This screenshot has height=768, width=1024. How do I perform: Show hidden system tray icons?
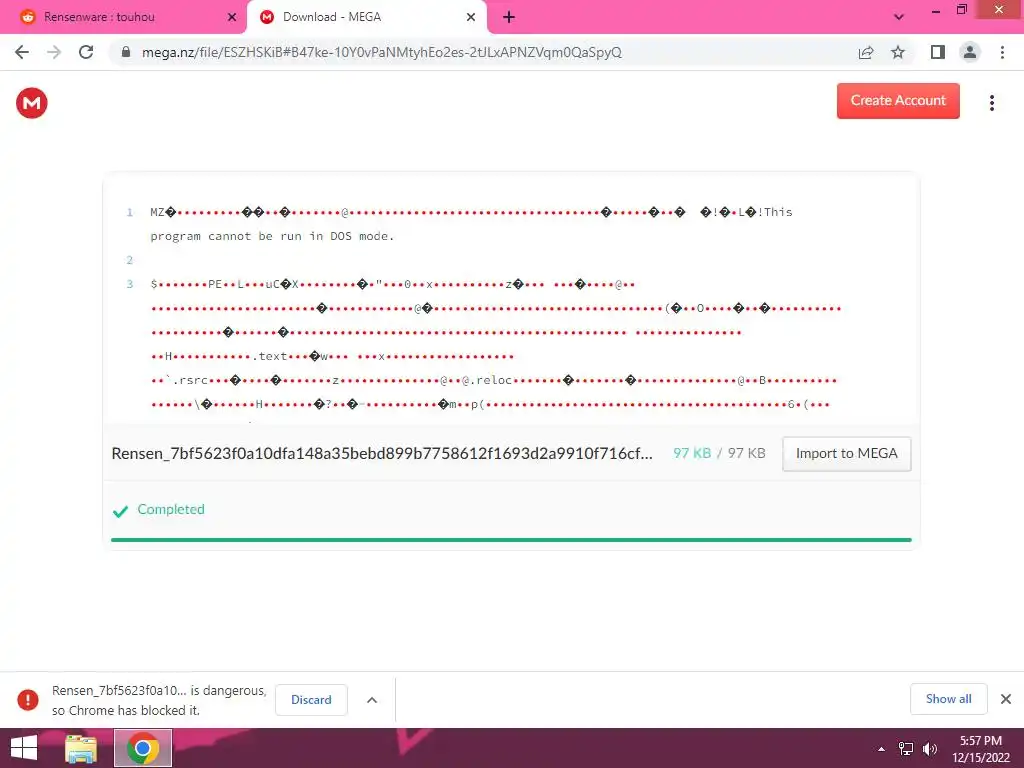[882, 749]
